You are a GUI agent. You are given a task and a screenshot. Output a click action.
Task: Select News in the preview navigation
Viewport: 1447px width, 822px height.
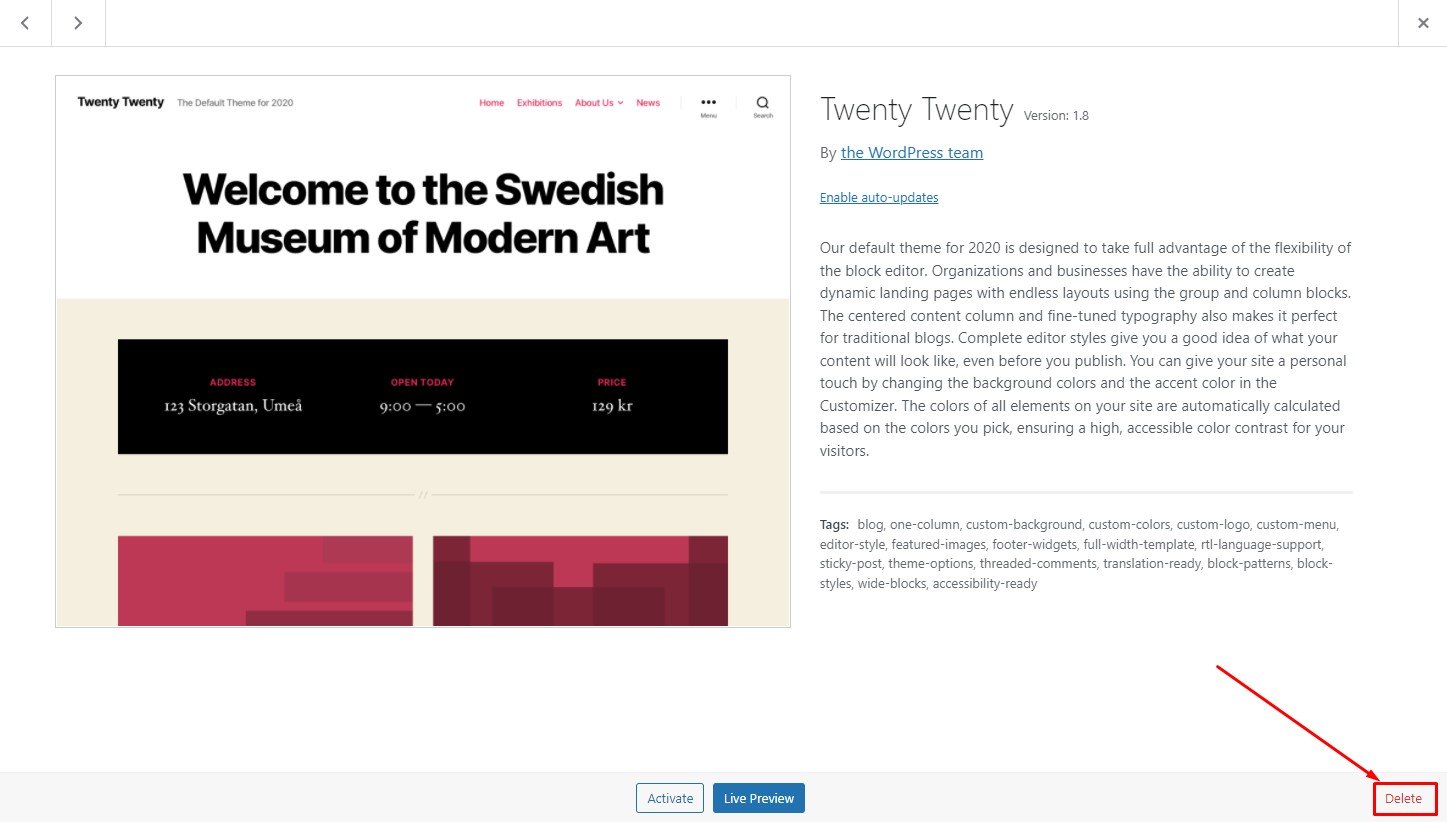click(x=648, y=103)
